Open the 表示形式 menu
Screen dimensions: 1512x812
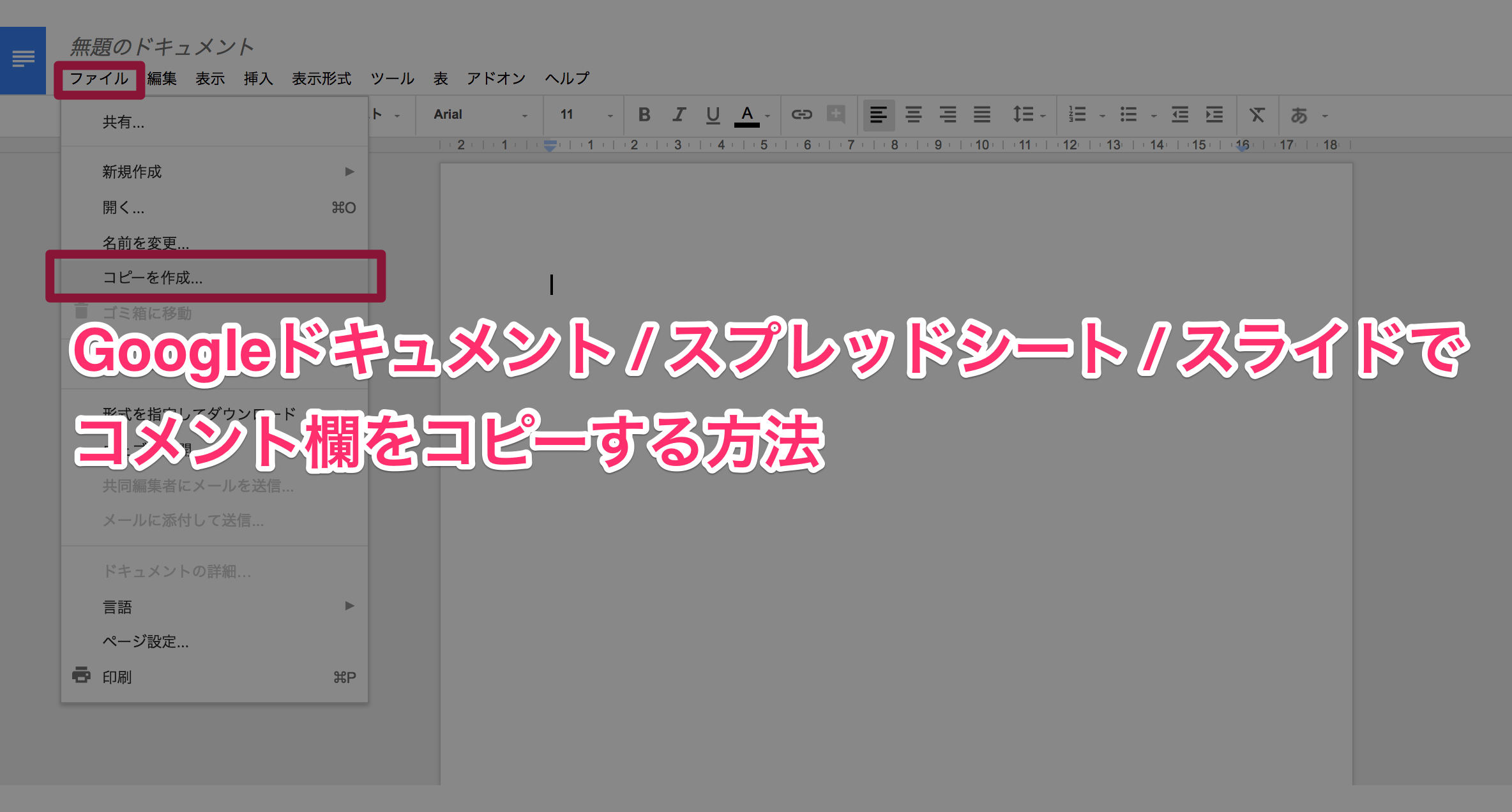[x=322, y=79]
